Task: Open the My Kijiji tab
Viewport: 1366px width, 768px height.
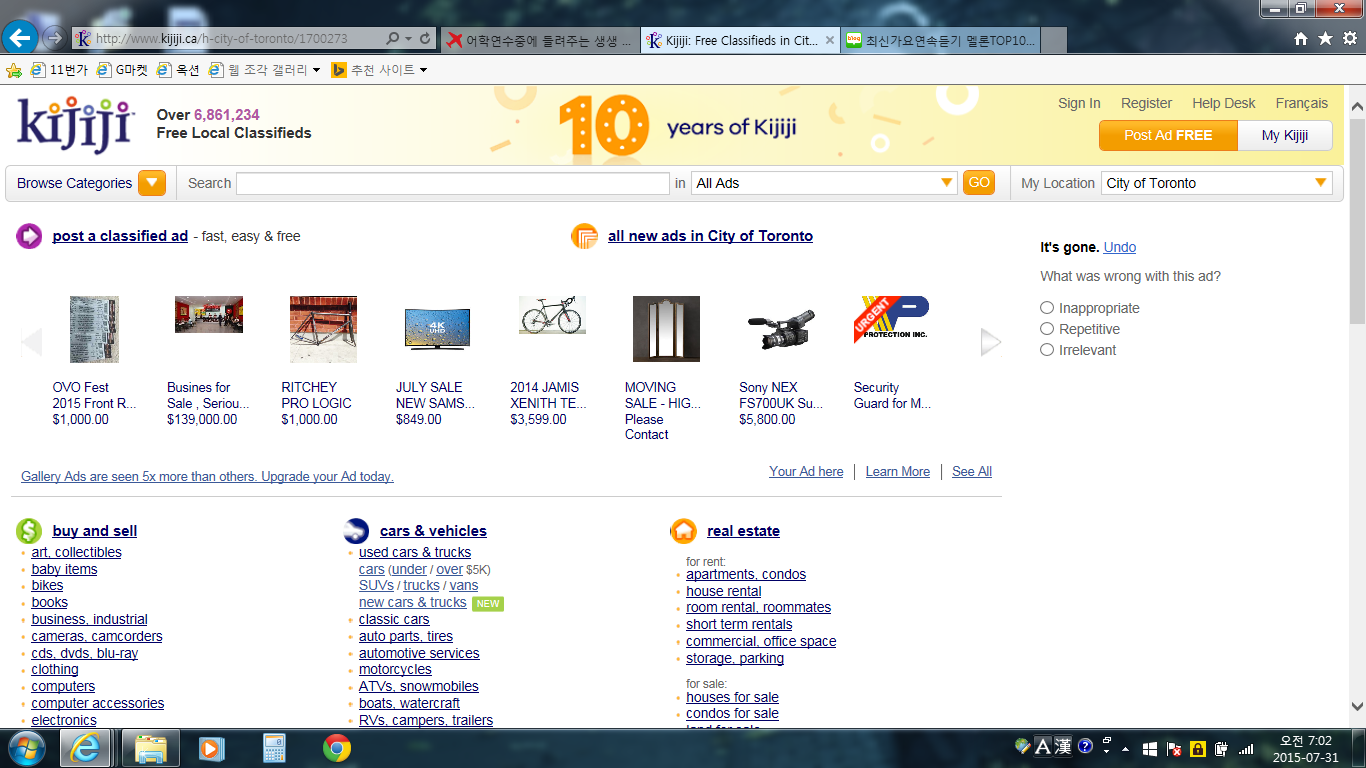Action: click(1284, 135)
